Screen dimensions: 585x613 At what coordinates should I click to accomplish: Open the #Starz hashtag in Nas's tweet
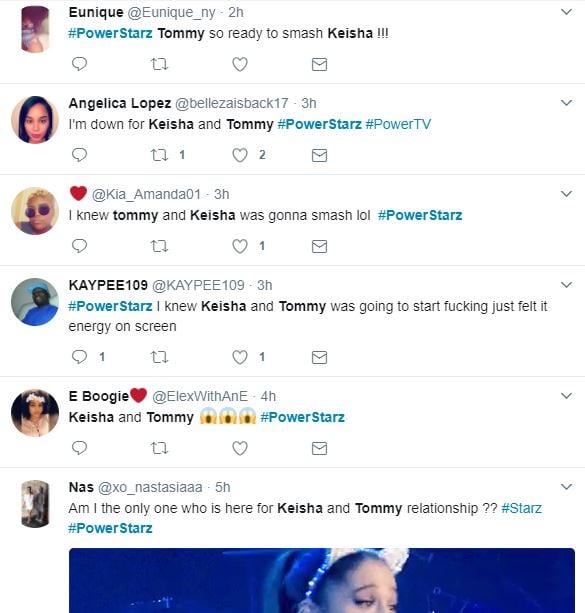pyautogui.click(x=521, y=508)
